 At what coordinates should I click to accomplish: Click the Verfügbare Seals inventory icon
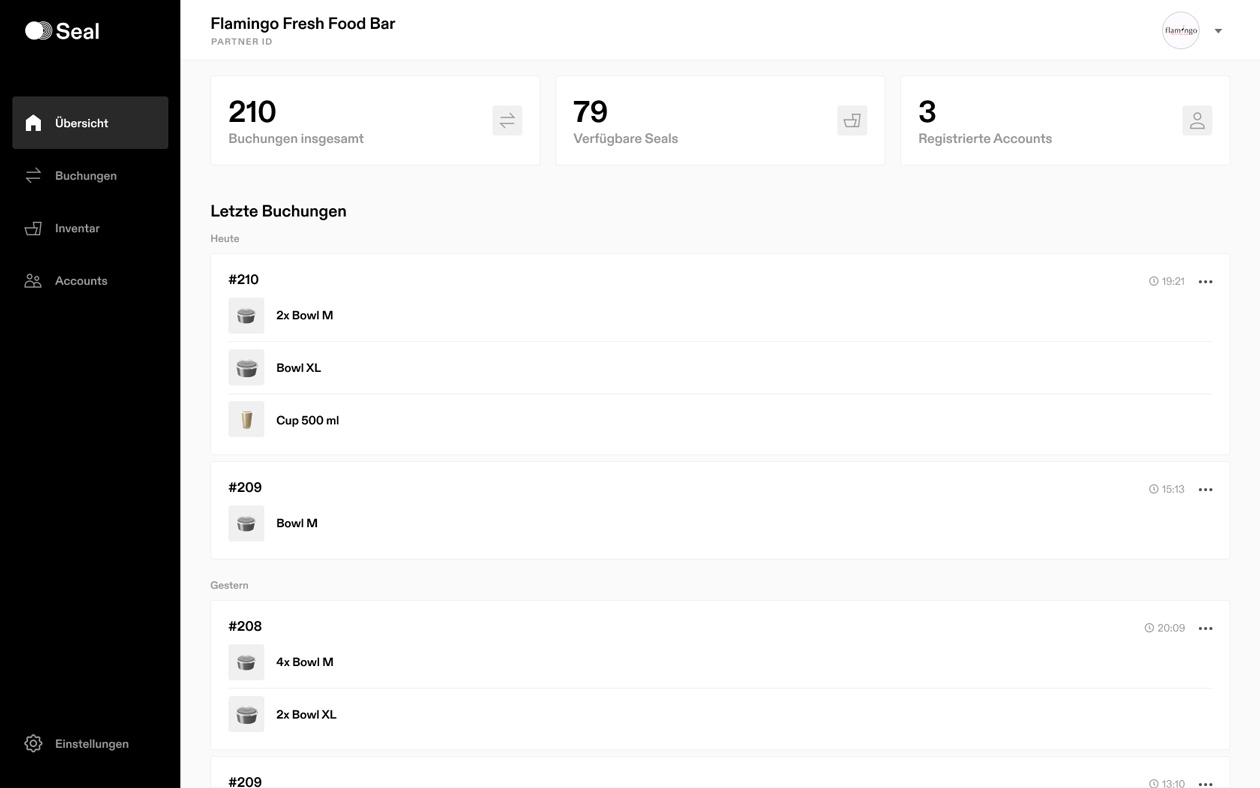coord(852,120)
